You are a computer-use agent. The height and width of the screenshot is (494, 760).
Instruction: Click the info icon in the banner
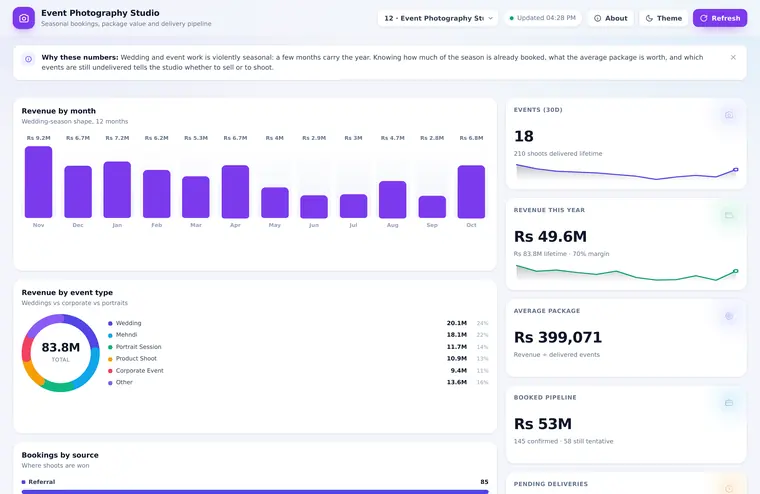point(29,59)
